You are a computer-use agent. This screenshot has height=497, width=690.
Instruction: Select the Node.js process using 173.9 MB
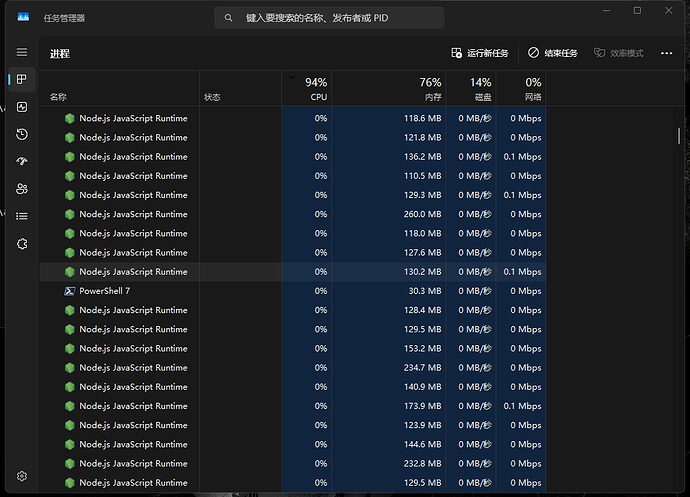[x=293, y=406]
